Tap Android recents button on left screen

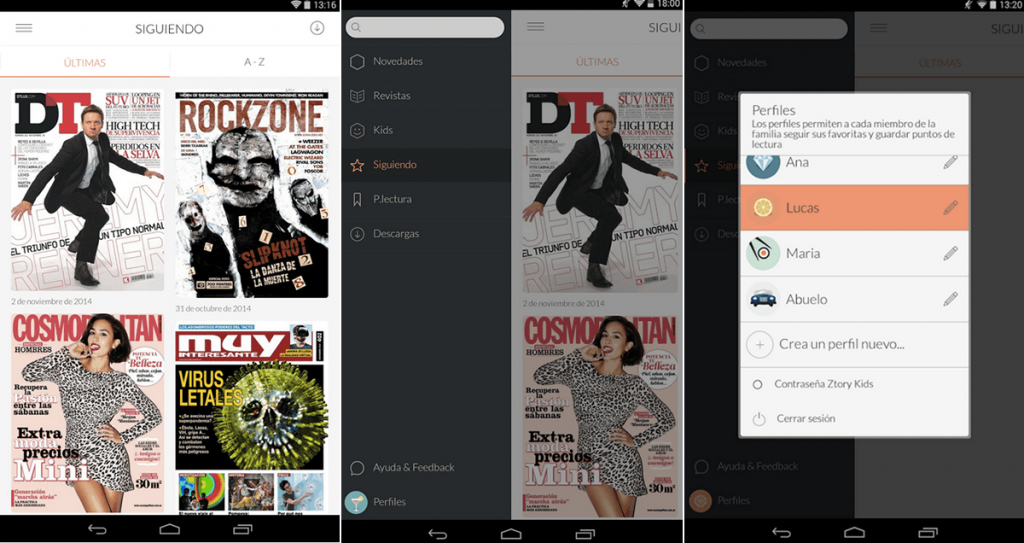(242, 529)
